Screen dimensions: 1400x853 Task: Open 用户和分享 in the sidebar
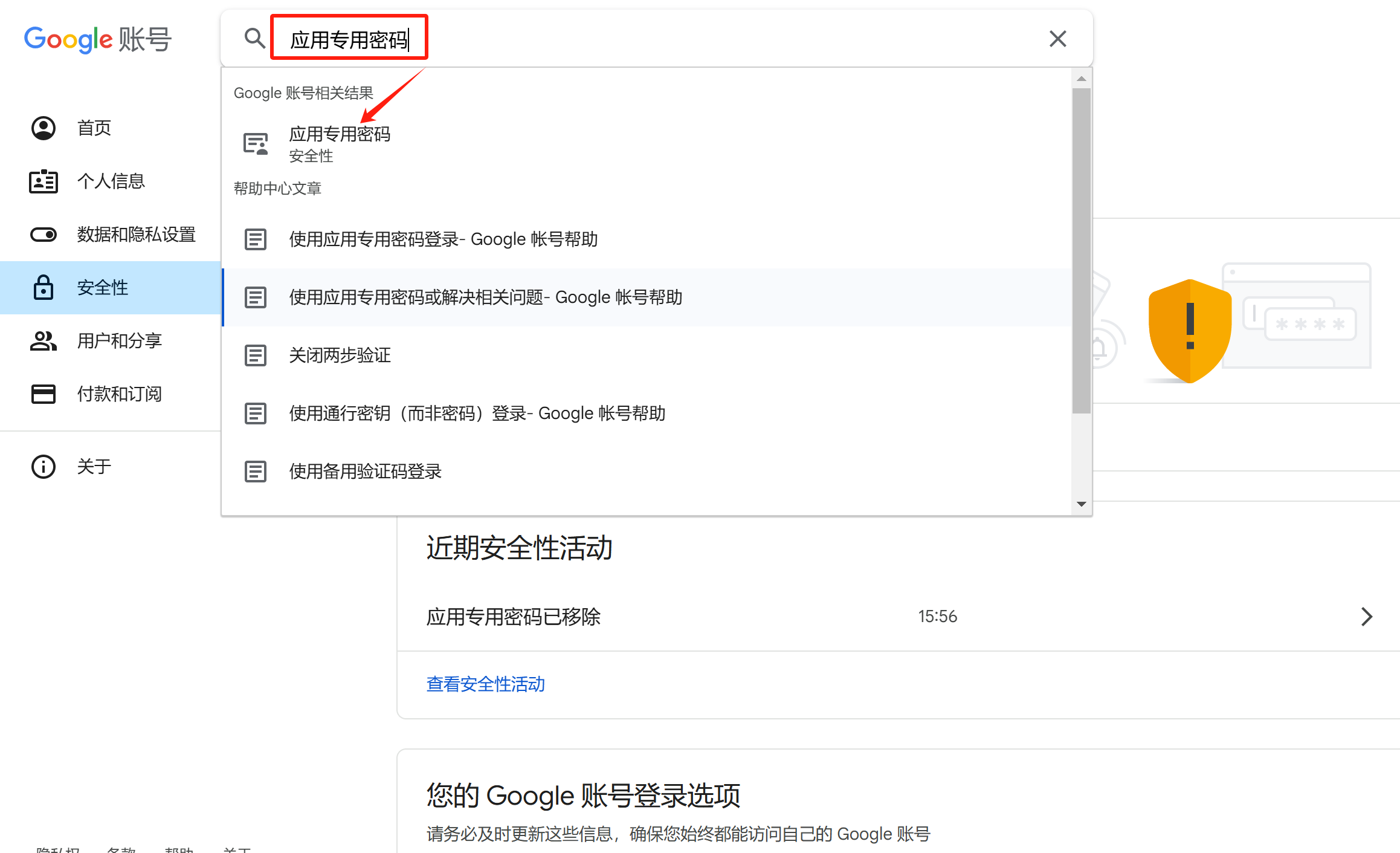110,341
